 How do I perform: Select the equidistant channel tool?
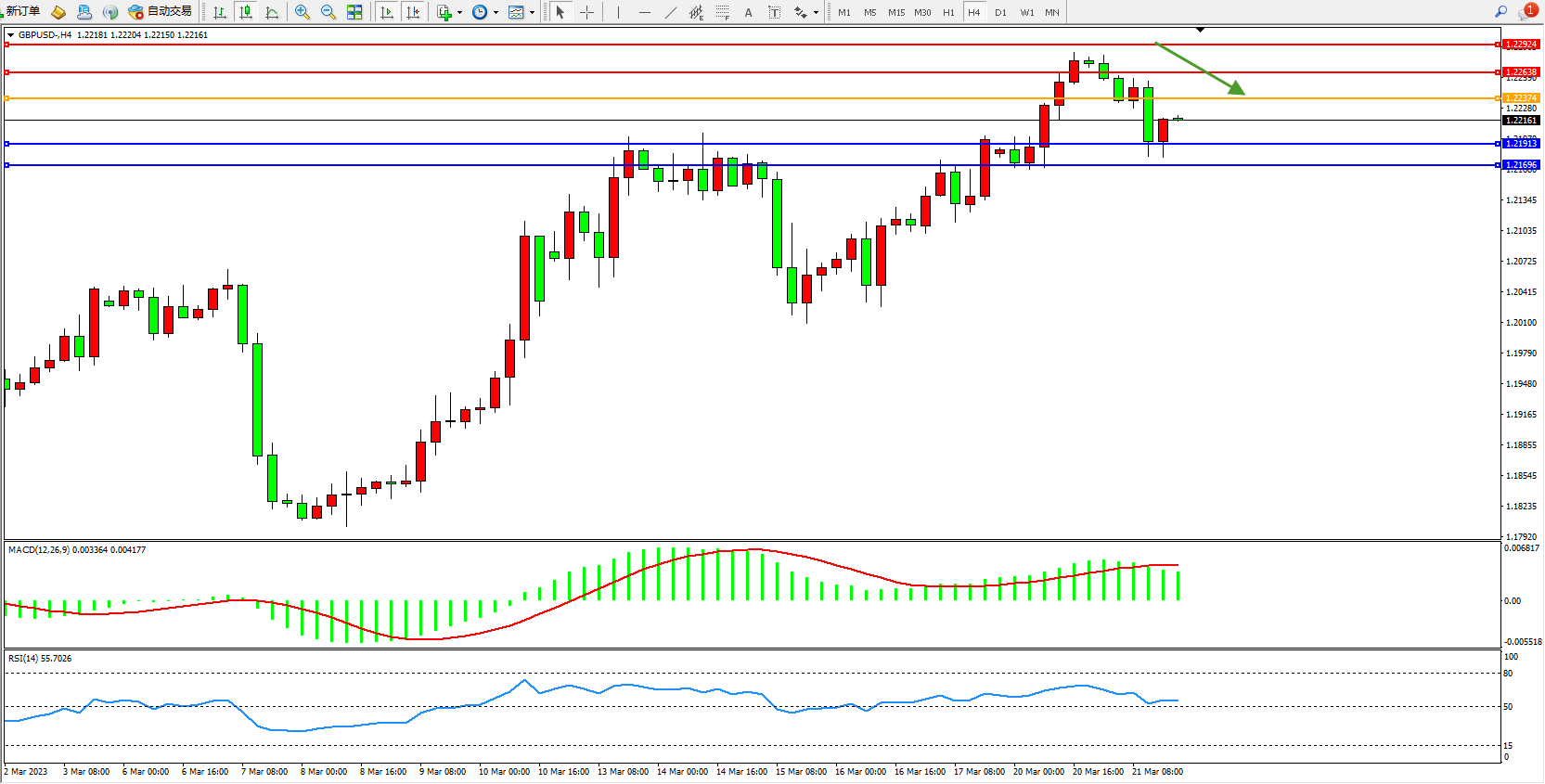tap(697, 12)
